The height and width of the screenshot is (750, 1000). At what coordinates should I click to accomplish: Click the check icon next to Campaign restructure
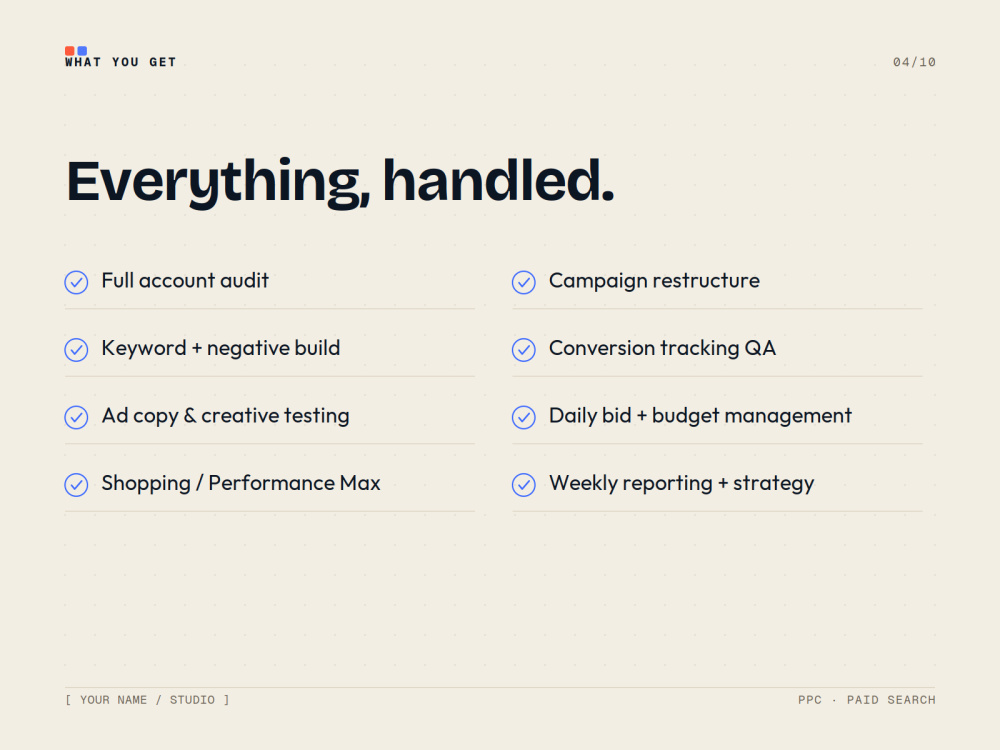pos(524,282)
